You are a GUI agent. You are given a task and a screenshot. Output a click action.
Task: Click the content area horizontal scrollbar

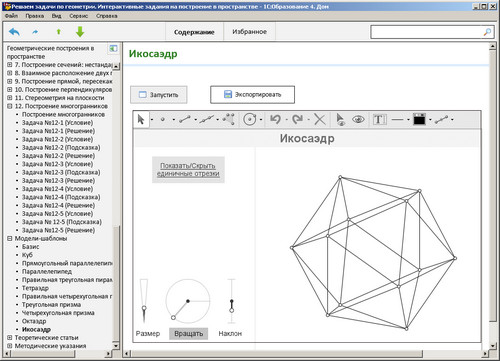click(x=277, y=354)
